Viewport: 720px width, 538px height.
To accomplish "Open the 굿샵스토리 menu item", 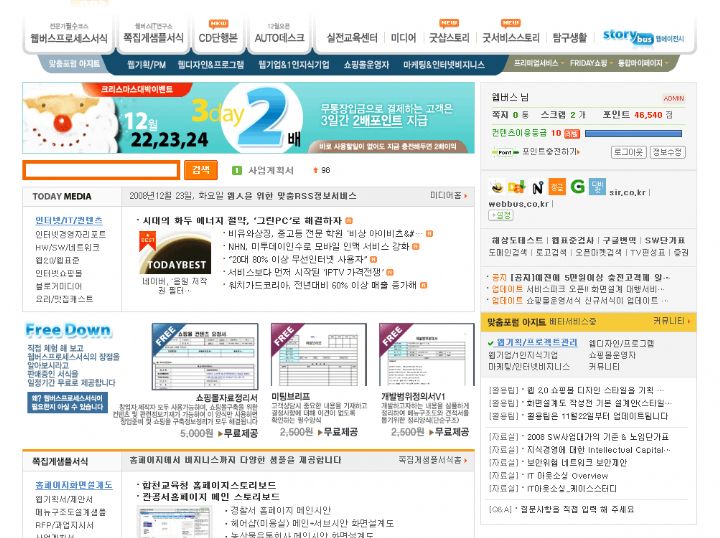I will click(x=449, y=38).
